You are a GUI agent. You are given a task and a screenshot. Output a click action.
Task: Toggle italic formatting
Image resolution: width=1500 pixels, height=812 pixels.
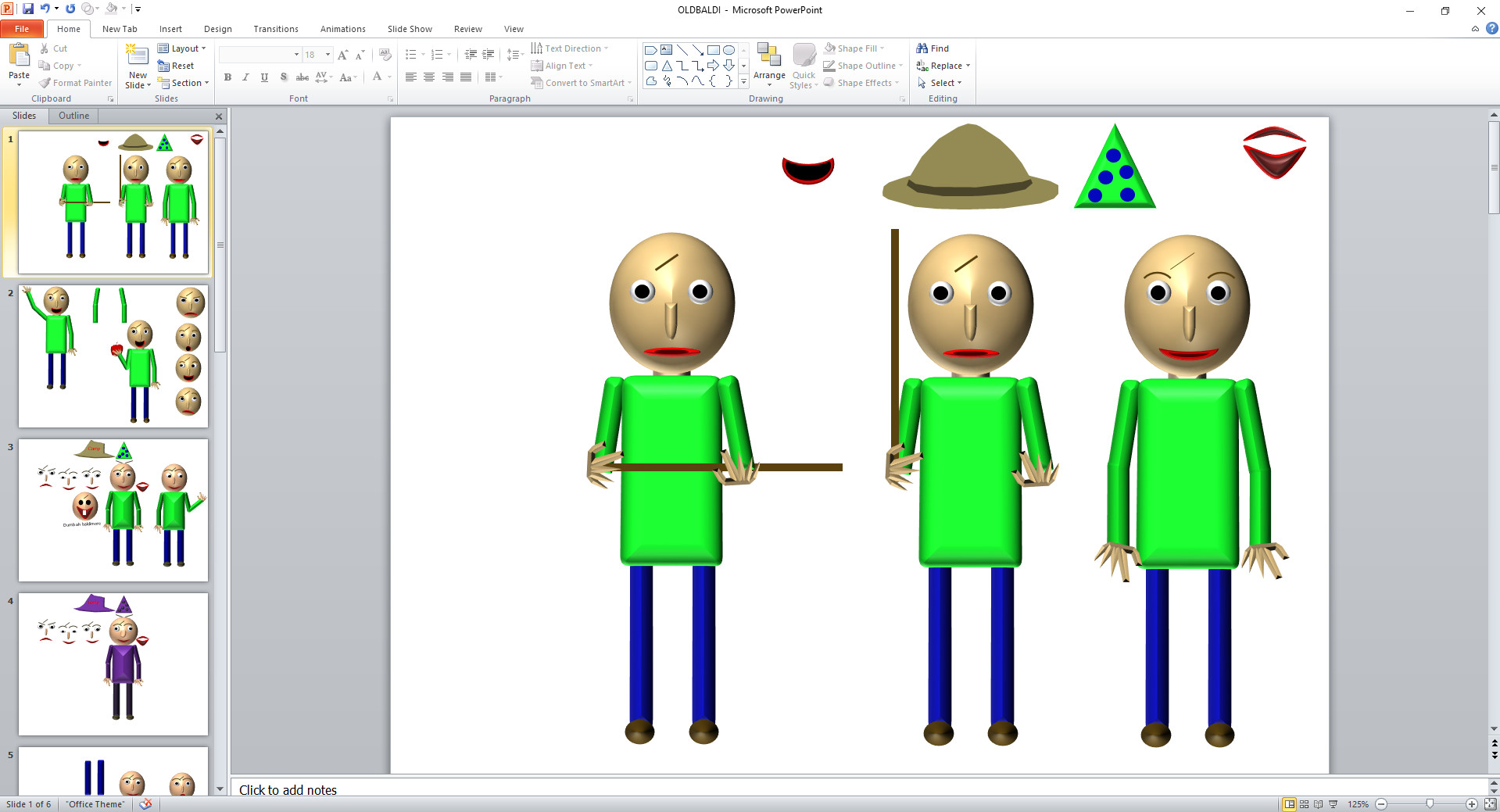click(x=245, y=77)
